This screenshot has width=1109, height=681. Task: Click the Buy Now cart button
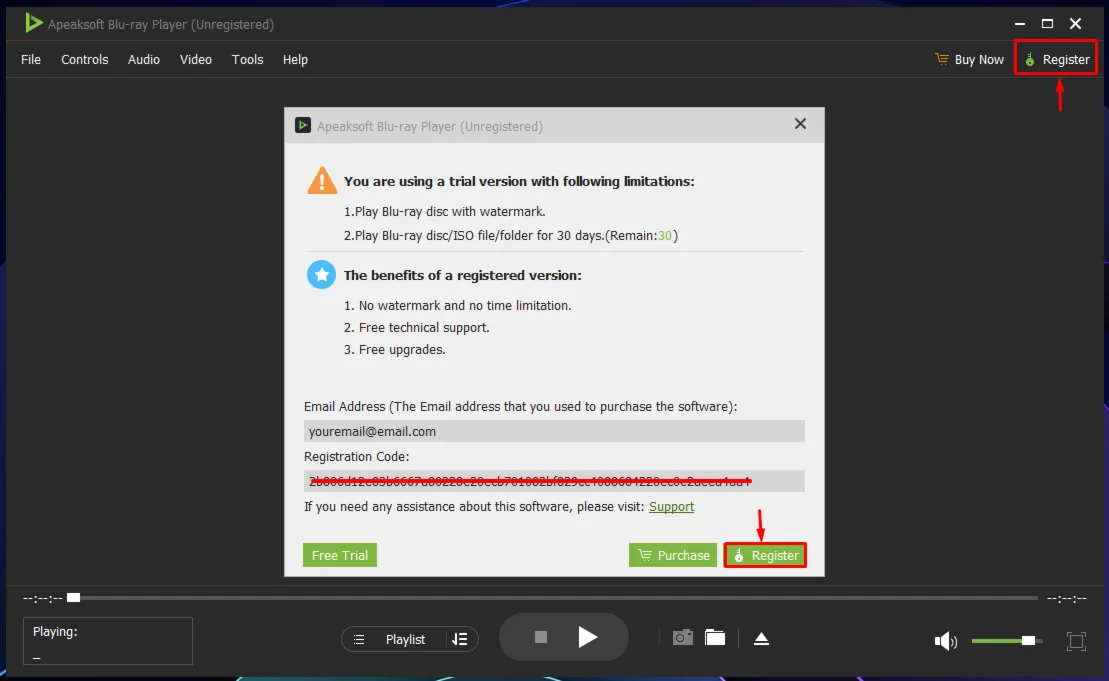coord(969,59)
